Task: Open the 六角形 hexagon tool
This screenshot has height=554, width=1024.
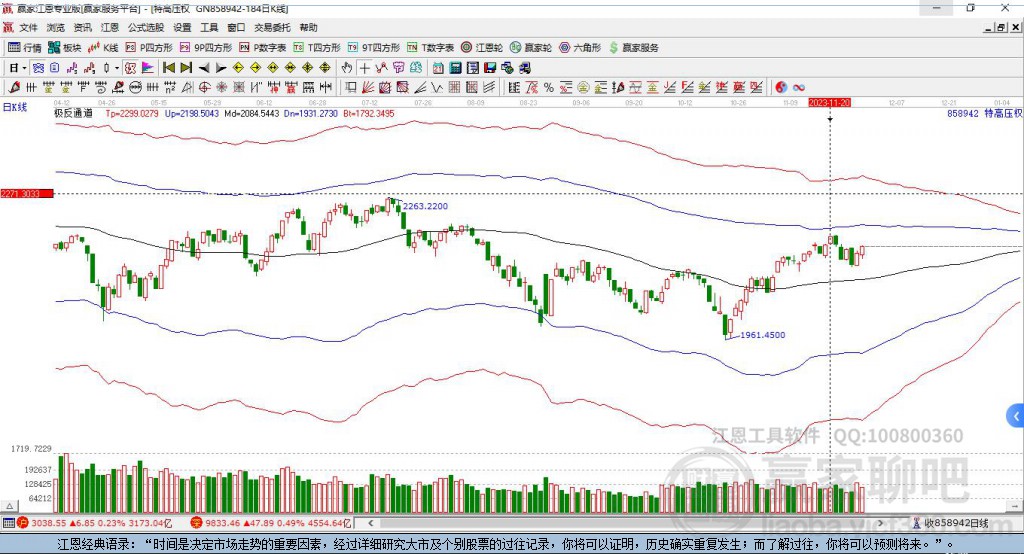Action: tap(580, 48)
